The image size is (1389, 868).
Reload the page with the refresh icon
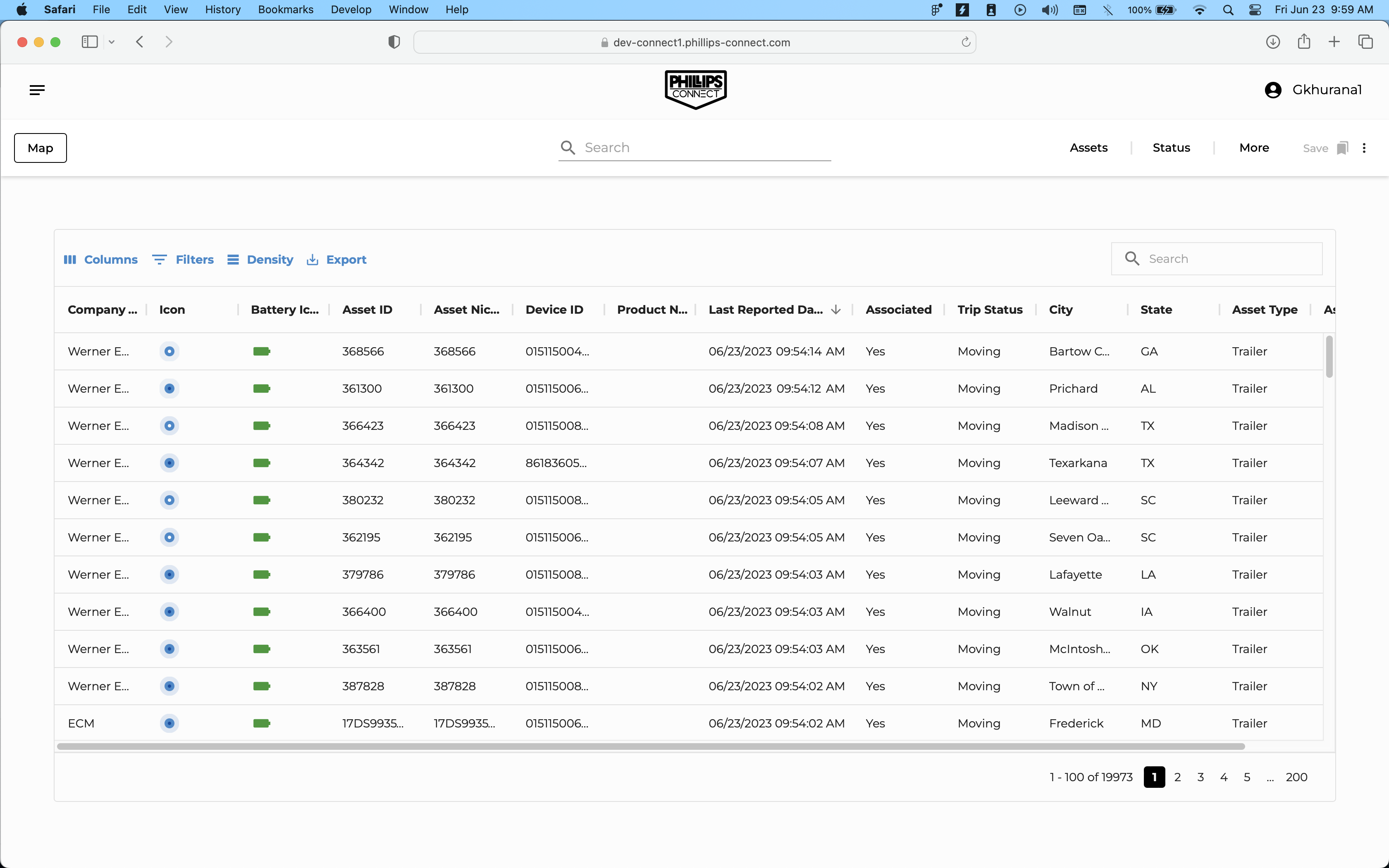(966, 42)
